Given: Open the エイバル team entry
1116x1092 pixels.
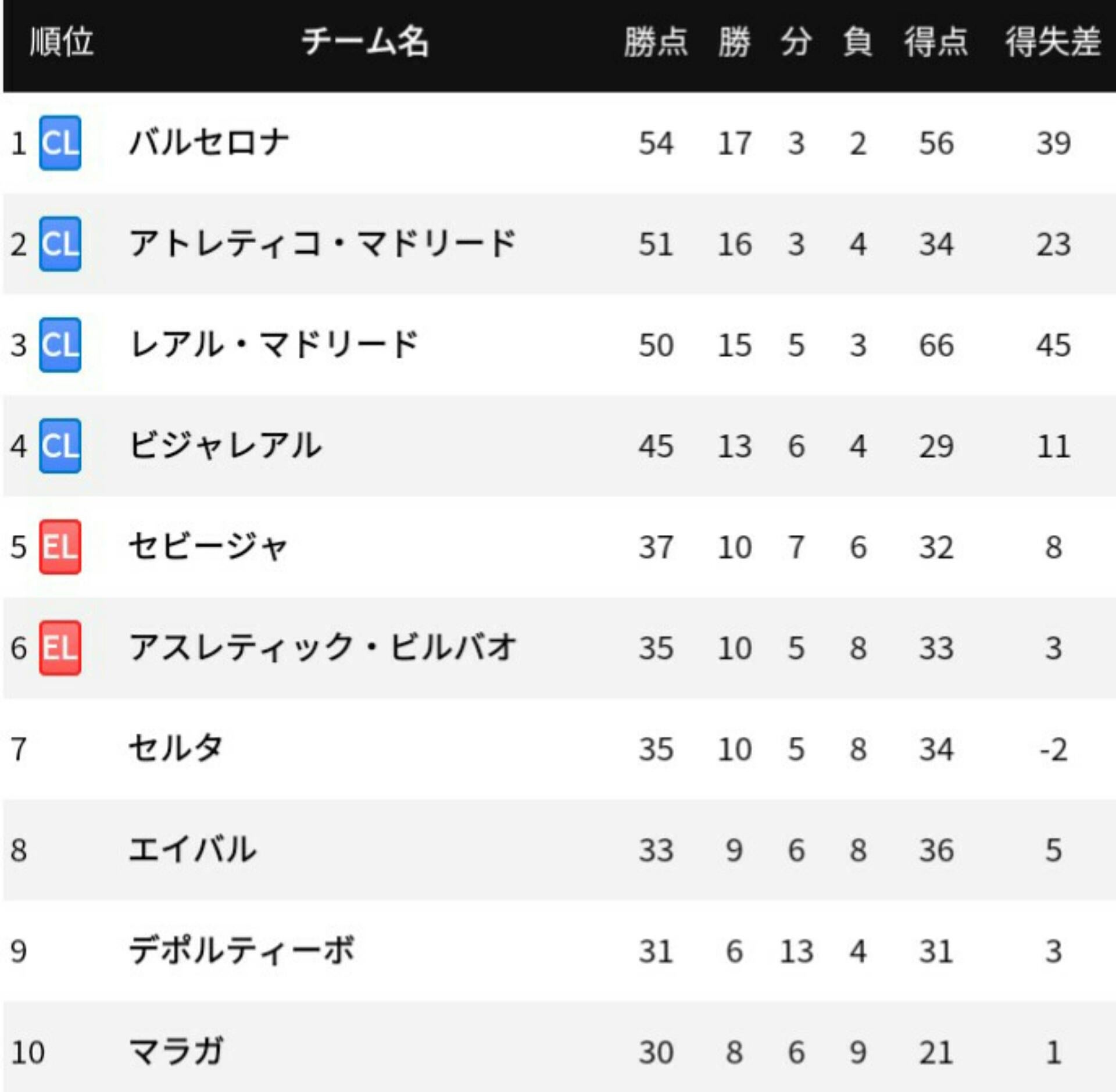Looking at the screenshot, I should click(x=192, y=850).
